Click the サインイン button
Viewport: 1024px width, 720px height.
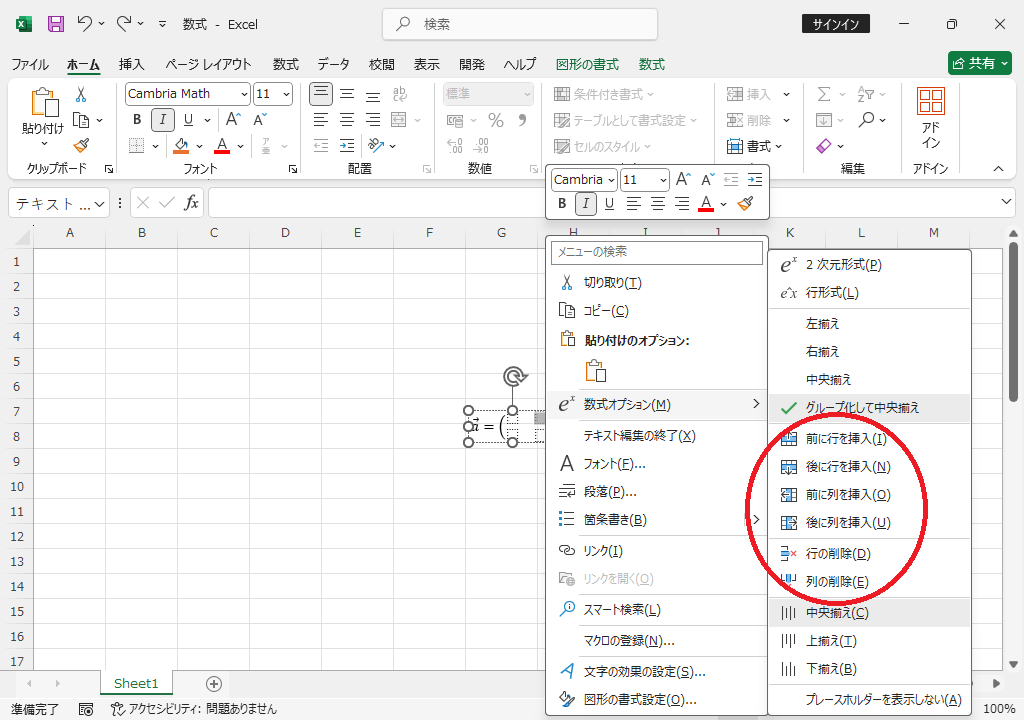click(836, 24)
